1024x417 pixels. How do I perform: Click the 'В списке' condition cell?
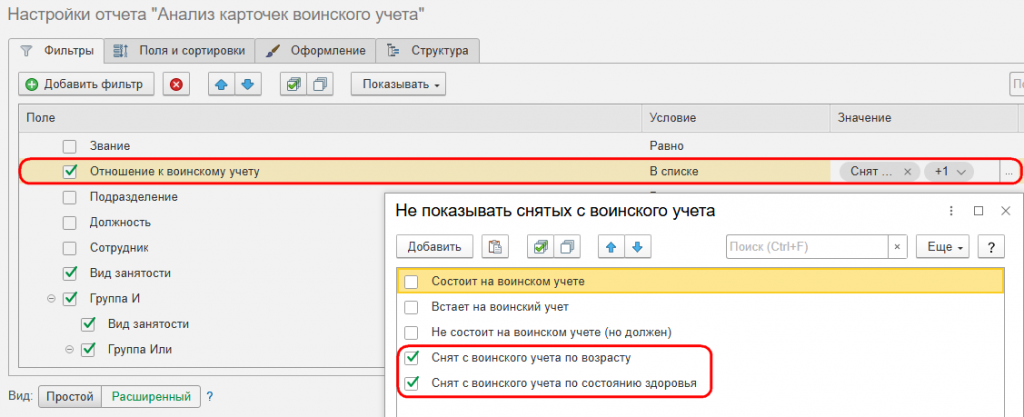(736, 172)
